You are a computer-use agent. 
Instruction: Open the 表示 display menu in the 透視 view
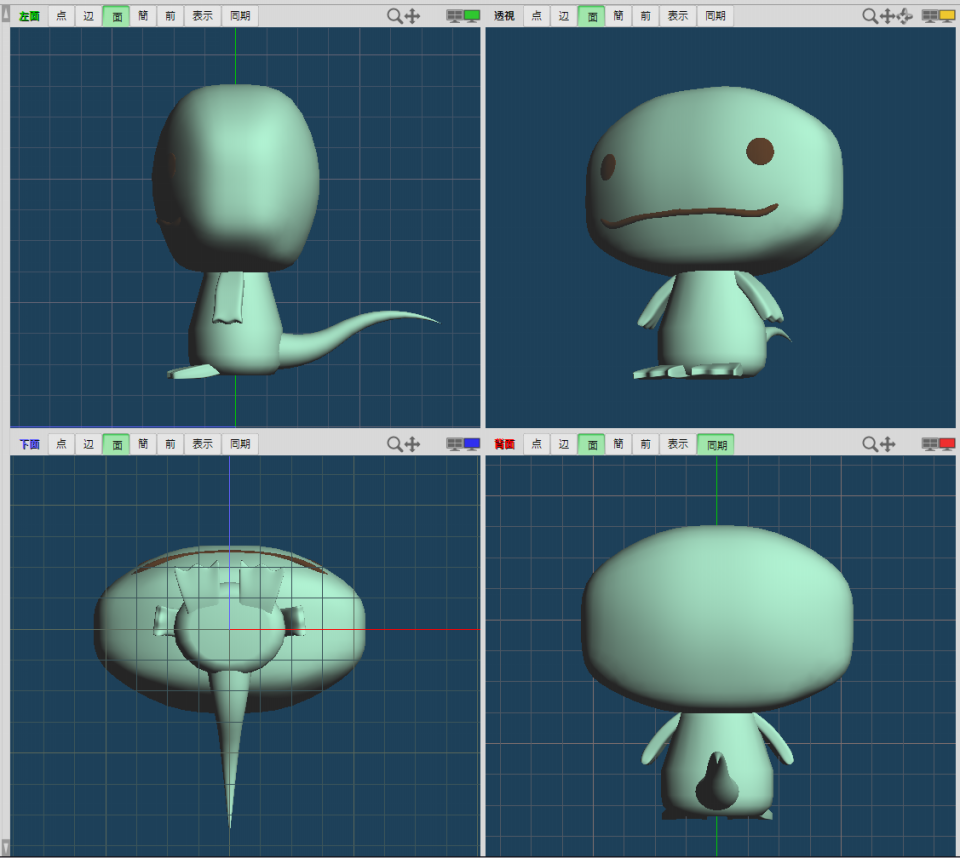[678, 16]
